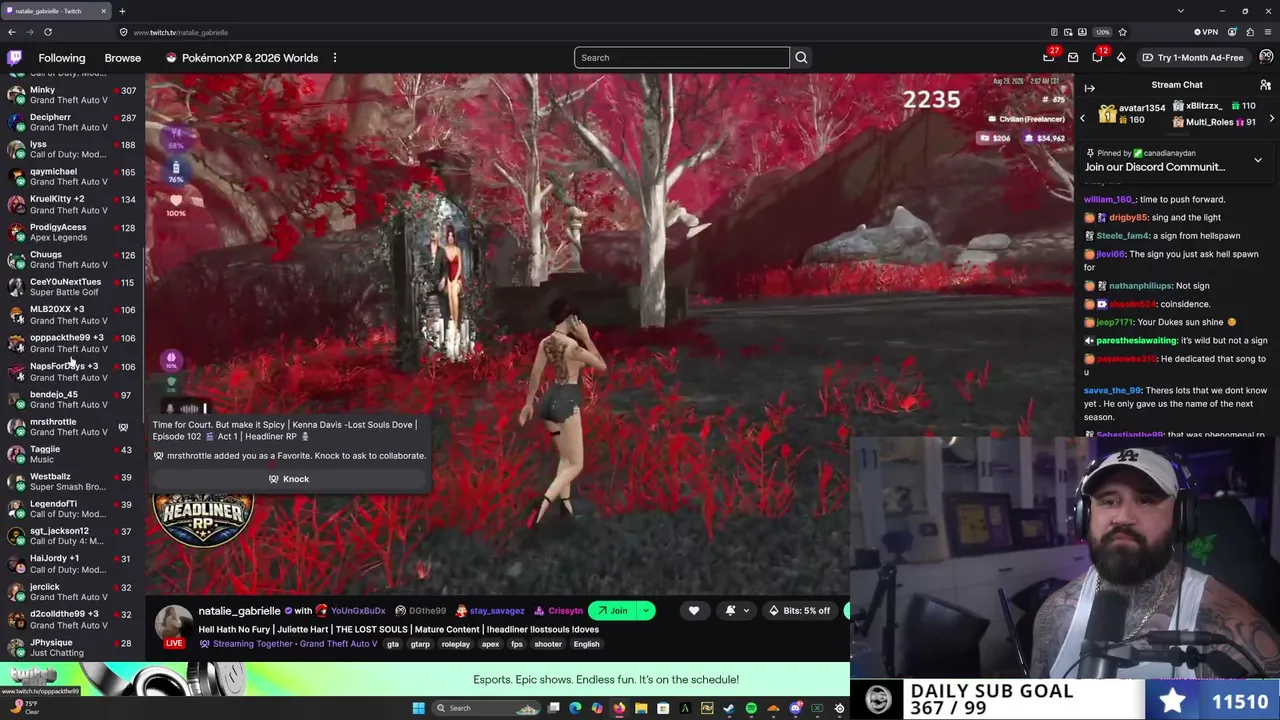Screen dimensions: 1280x720
Task: Go back in browser history
Action: coord(12,32)
